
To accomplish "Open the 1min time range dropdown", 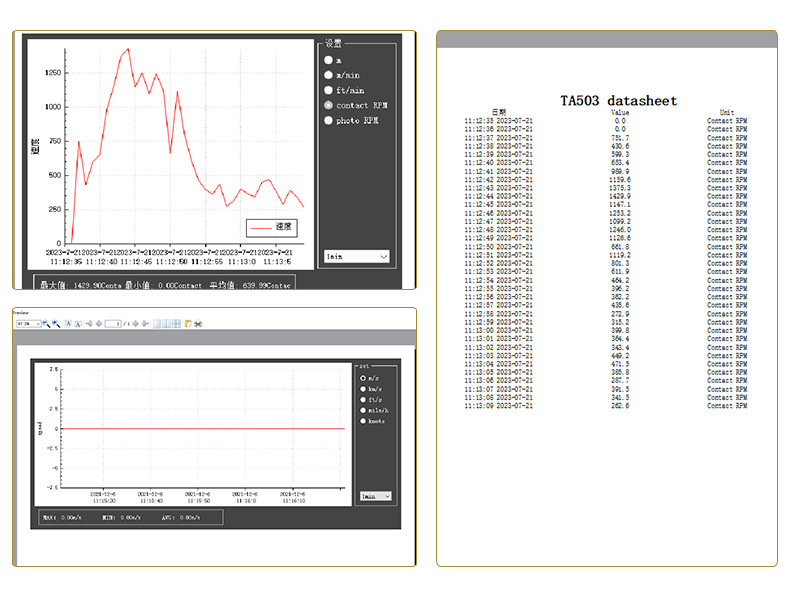I will pyautogui.click(x=357, y=256).
